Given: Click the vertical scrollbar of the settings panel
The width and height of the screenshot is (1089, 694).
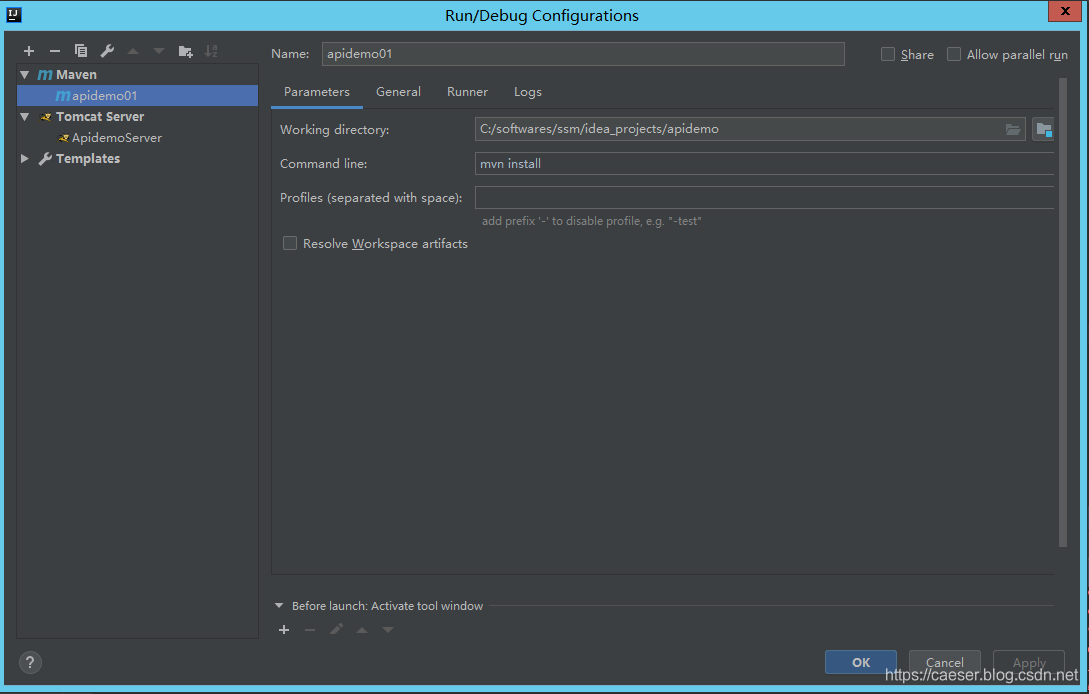Looking at the screenshot, I should click(x=1063, y=313).
